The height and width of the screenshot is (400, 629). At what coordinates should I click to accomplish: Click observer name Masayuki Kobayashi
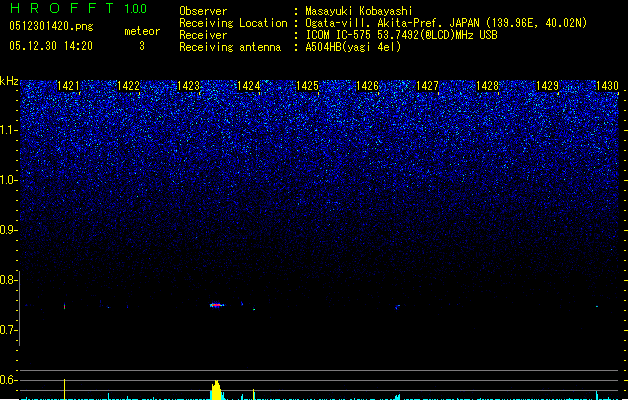[x=359, y=11]
